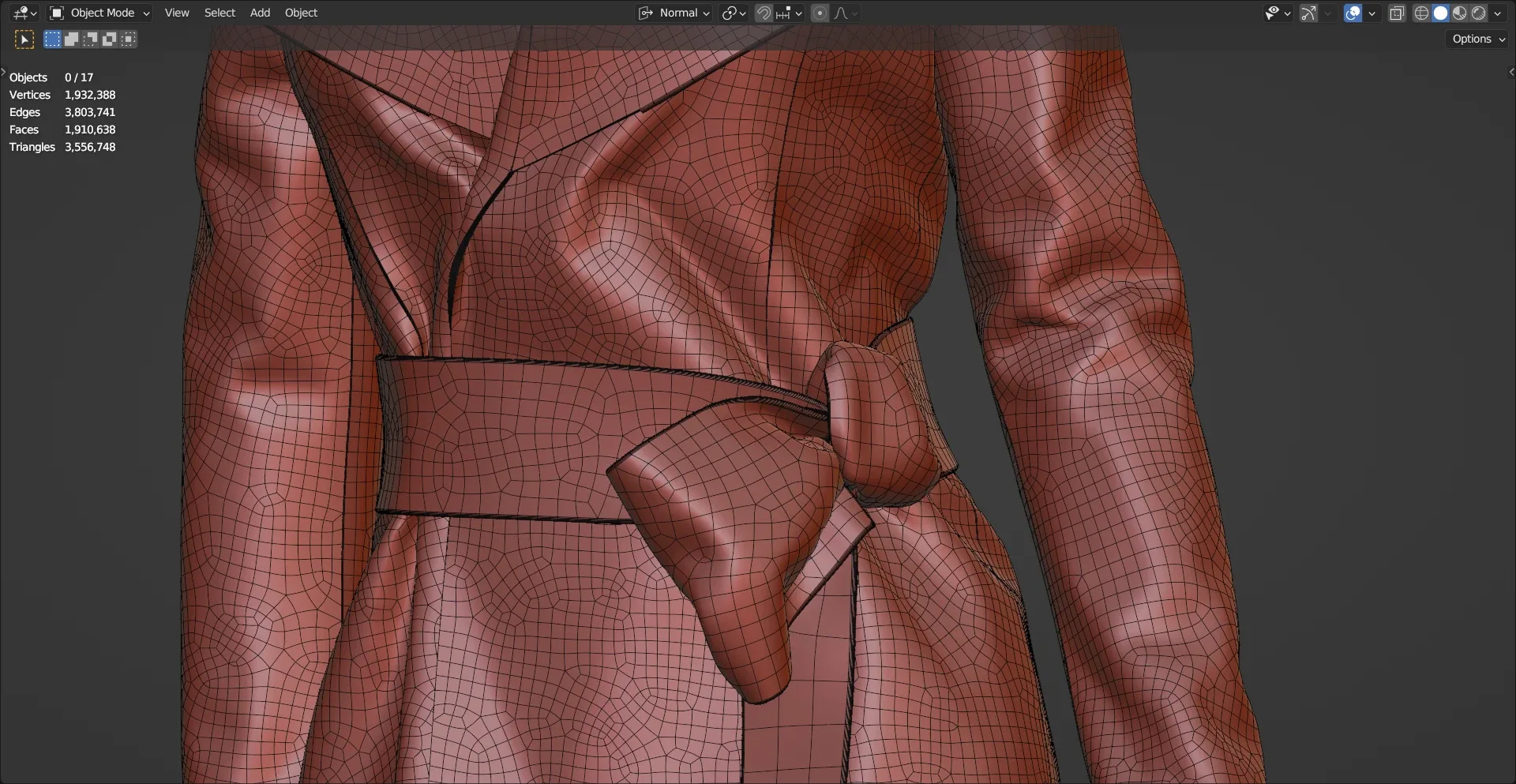Open the pivot point dropdown

click(734, 13)
